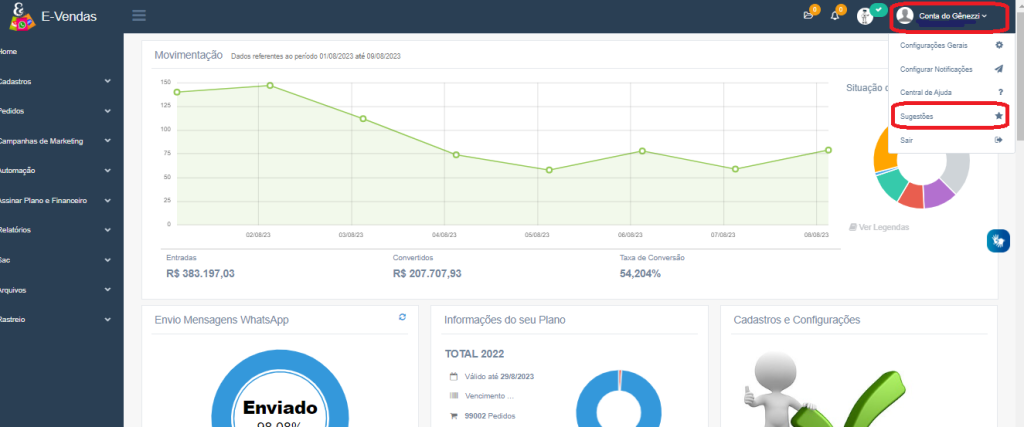The width and height of the screenshot is (1024, 427).
Task: Click the 99002 Pedidos text
Action: [490, 415]
